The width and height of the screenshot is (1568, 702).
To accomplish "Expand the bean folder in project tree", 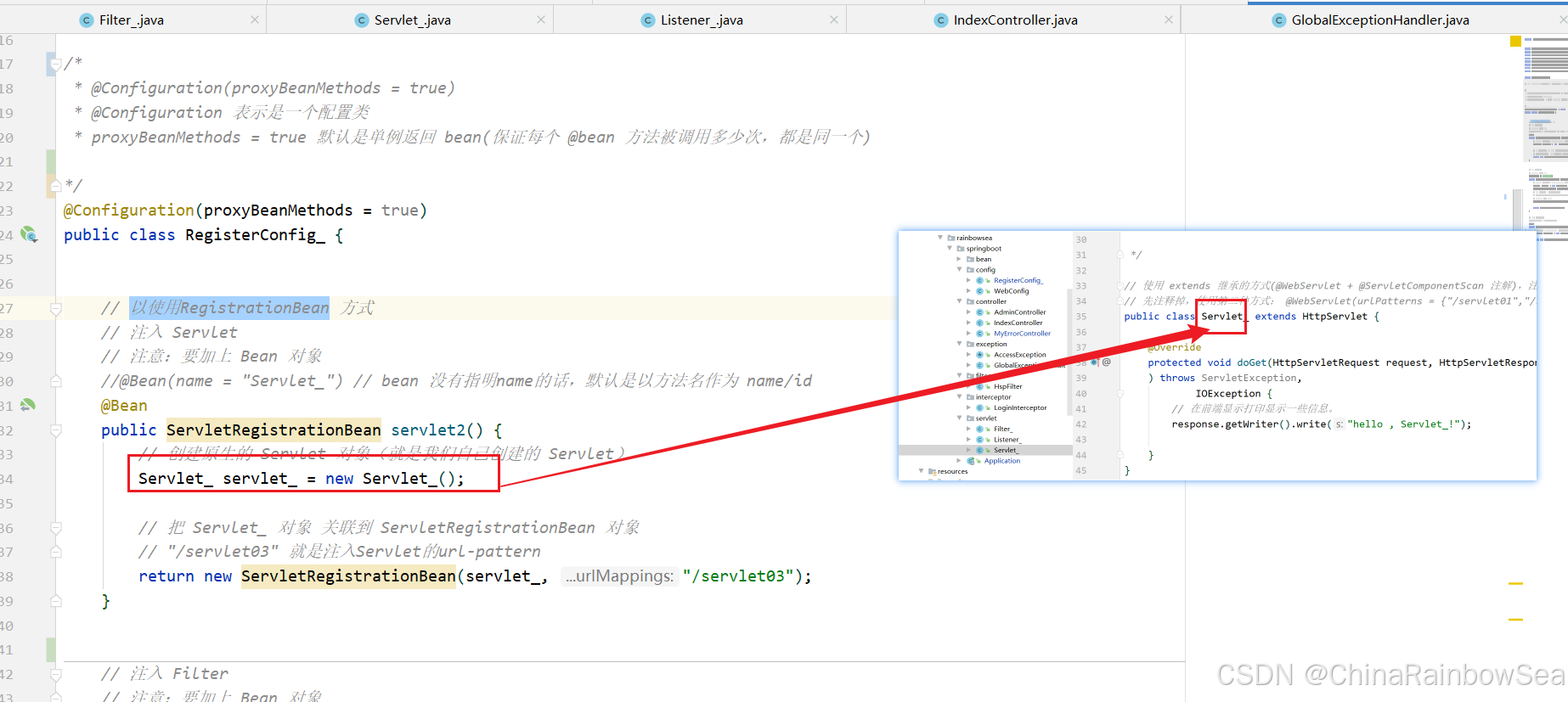I will tap(960, 259).
